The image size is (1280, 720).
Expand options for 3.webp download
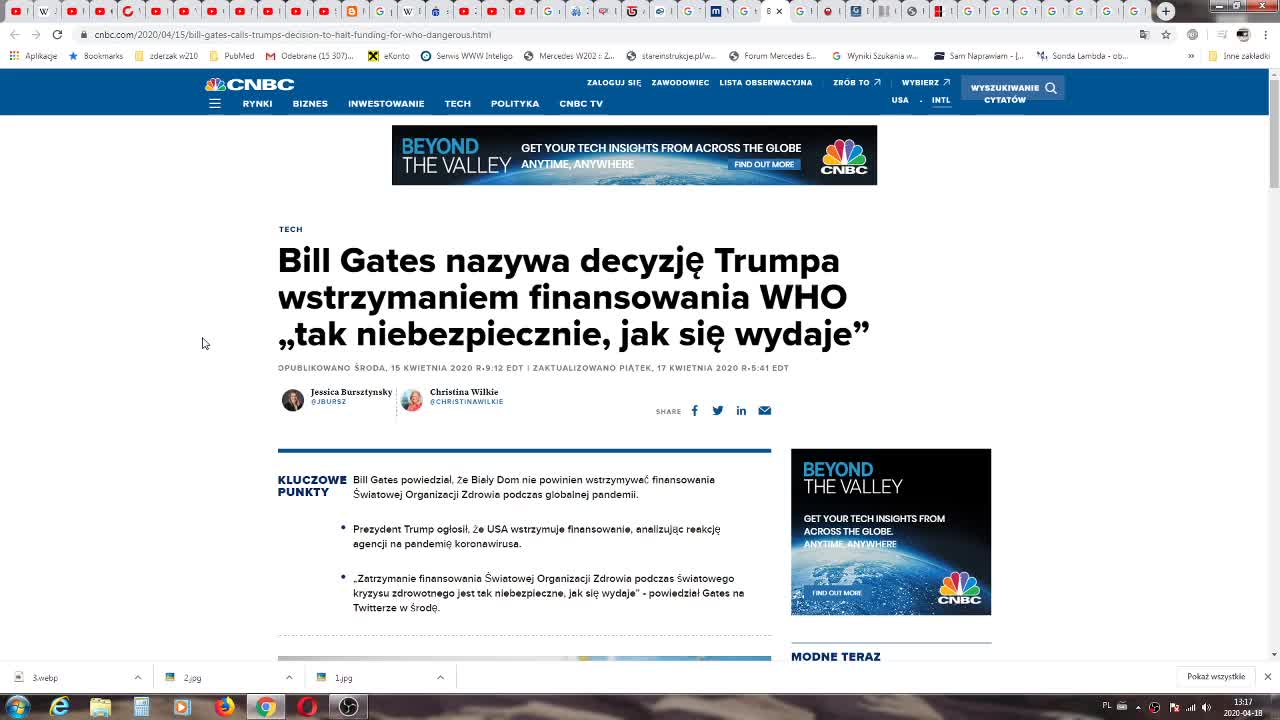click(x=137, y=678)
